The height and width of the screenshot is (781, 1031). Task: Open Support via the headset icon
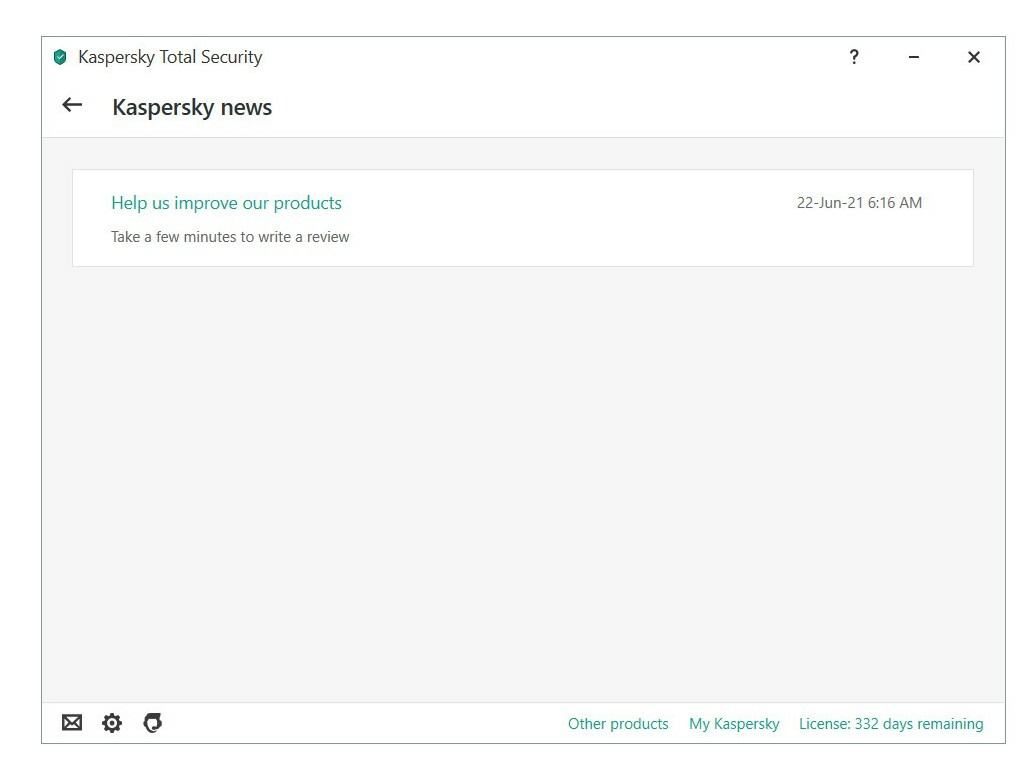coord(153,722)
